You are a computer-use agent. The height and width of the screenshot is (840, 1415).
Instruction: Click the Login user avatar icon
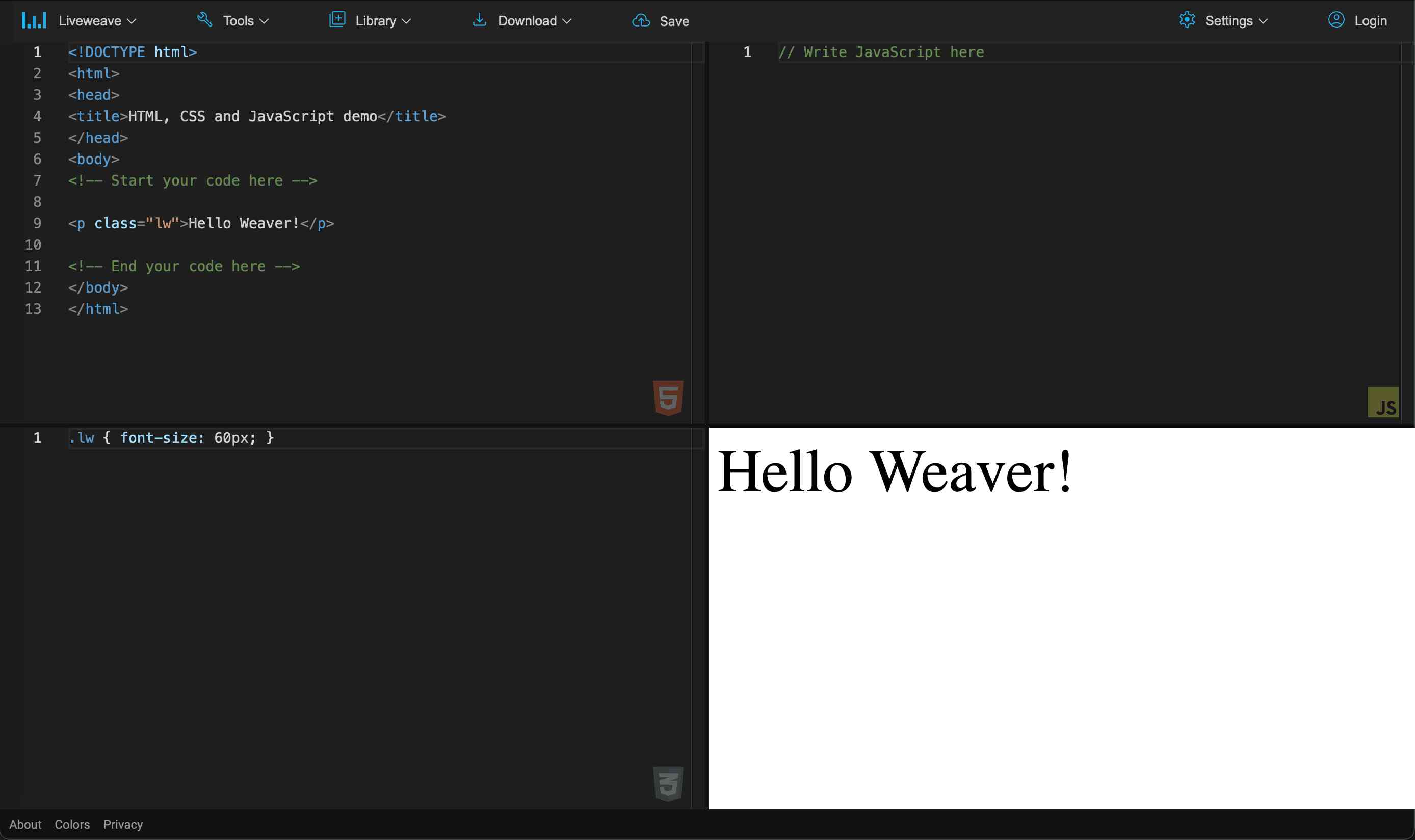point(1336,20)
